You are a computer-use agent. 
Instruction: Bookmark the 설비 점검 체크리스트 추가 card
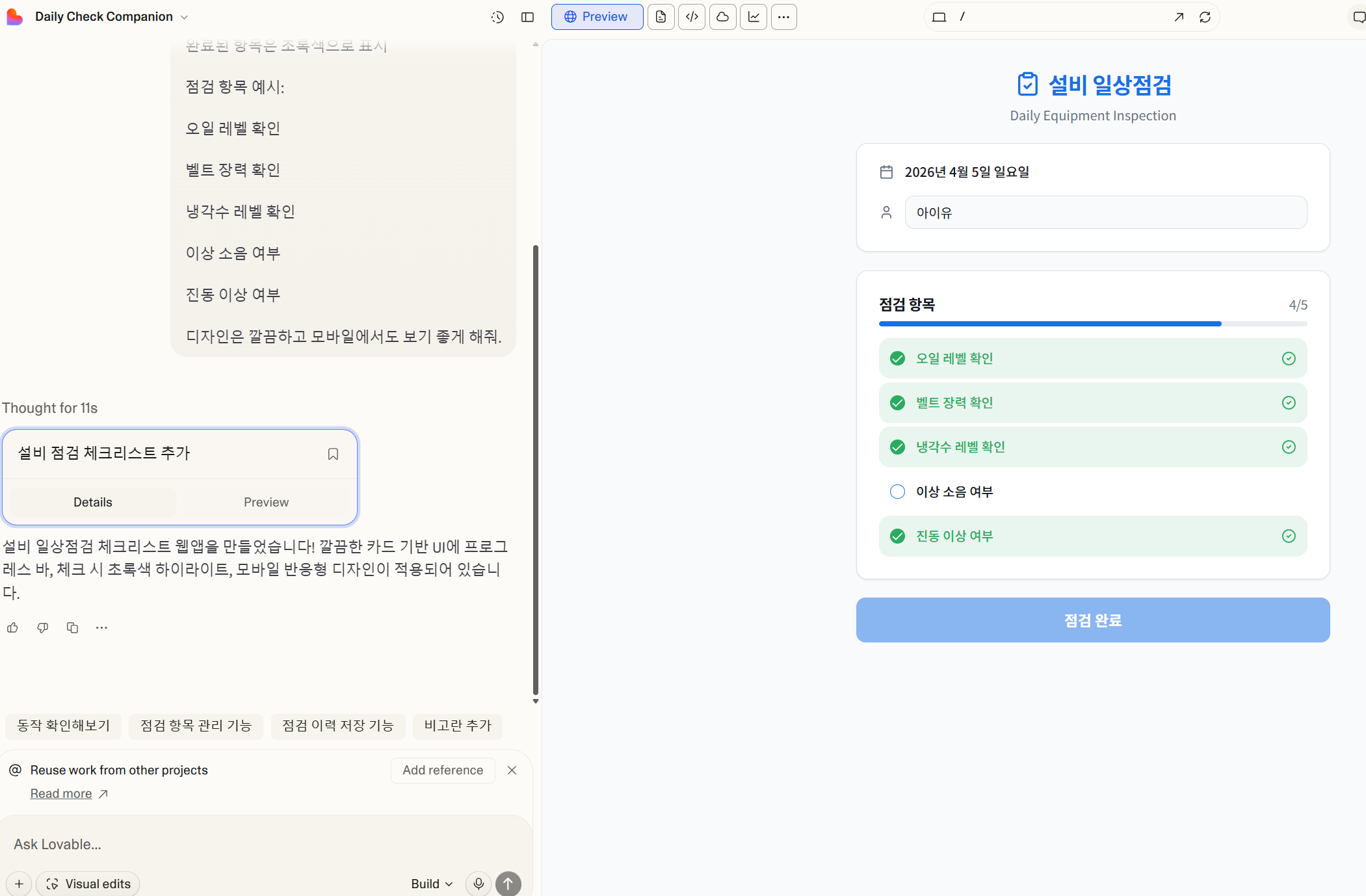pyautogui.click(x=333, y=454)
